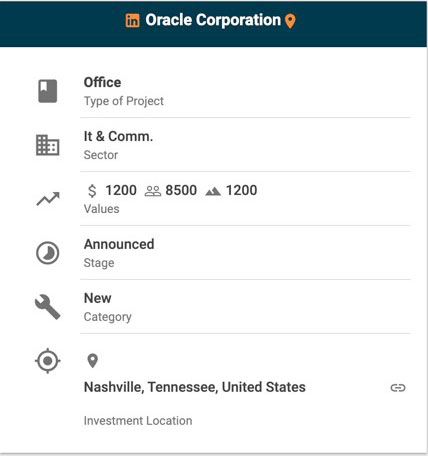This screenshot has height=456, width=428.
Task: Click Nashville, Tennessee, United States text
Action: point(195,387)
